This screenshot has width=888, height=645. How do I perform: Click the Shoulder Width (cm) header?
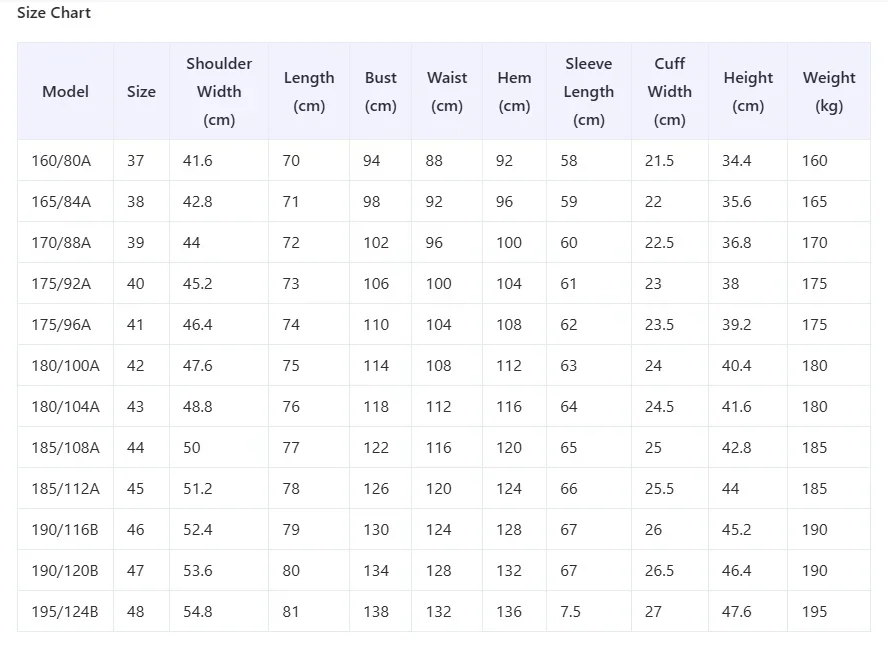[219, 91]
